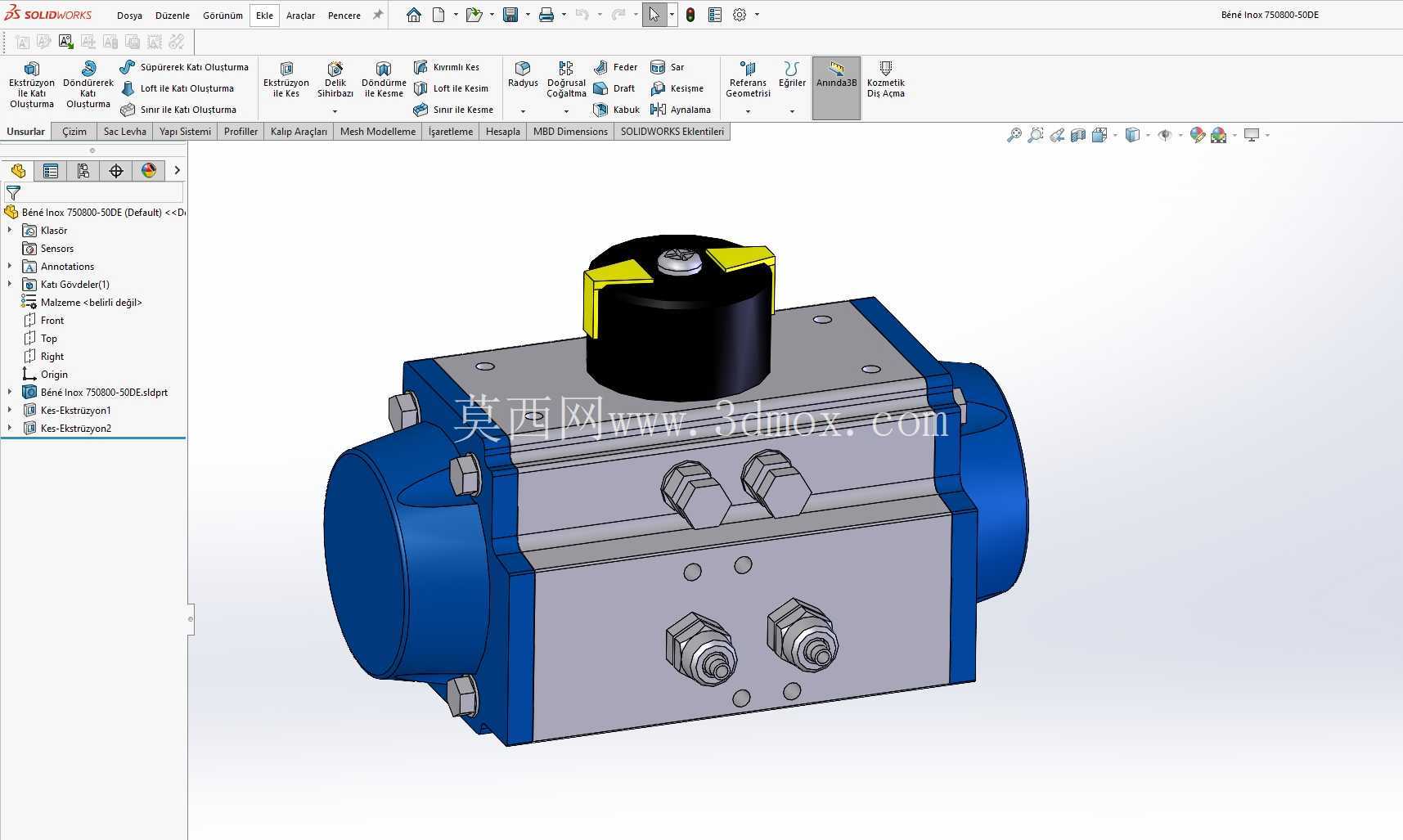Click the Rebuild traffic light icon

coord(690,15)
